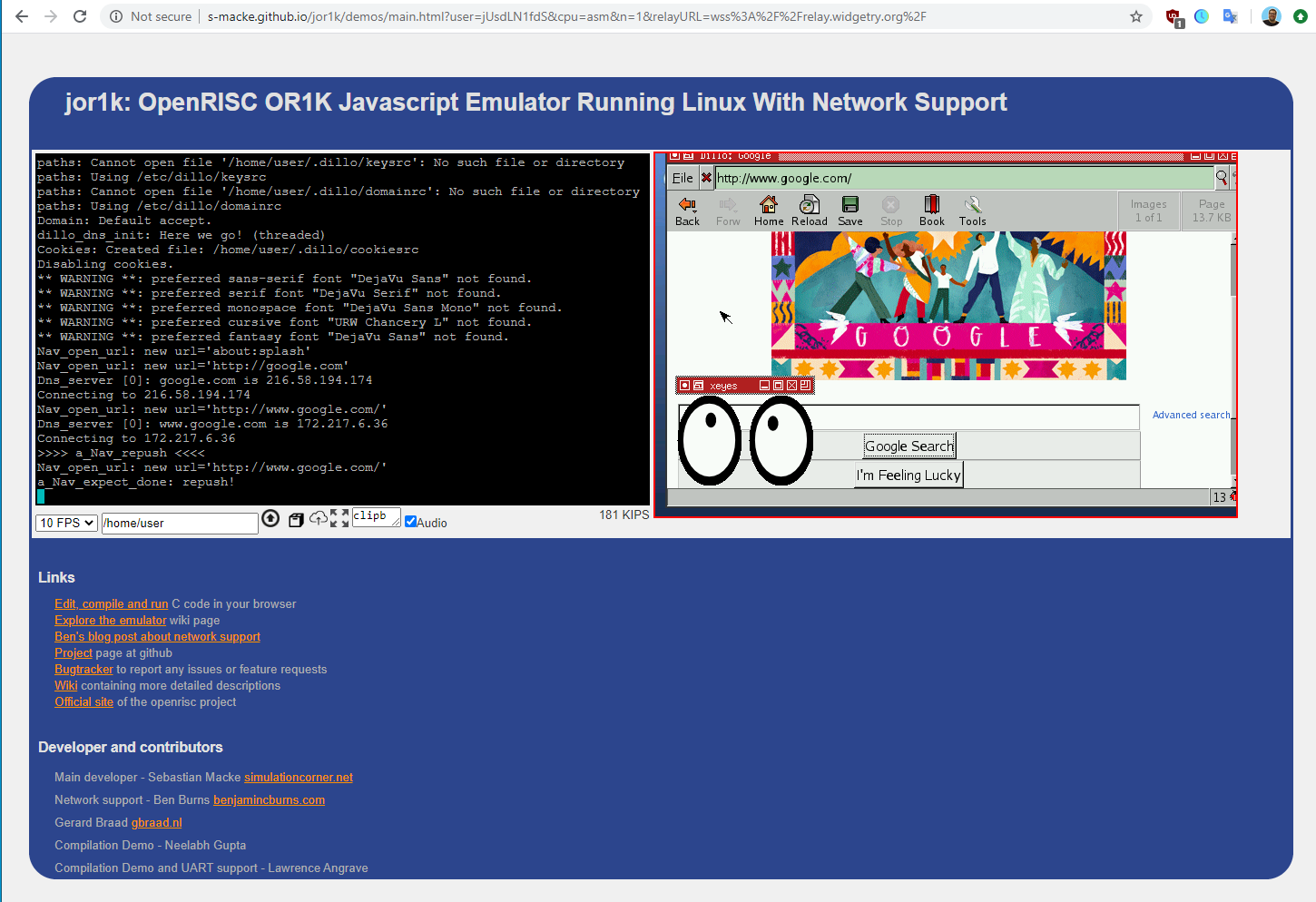The image size is (1316, 902).
Task: Open Dillo bookmarks via the Book icon
Action: [931, 210]
